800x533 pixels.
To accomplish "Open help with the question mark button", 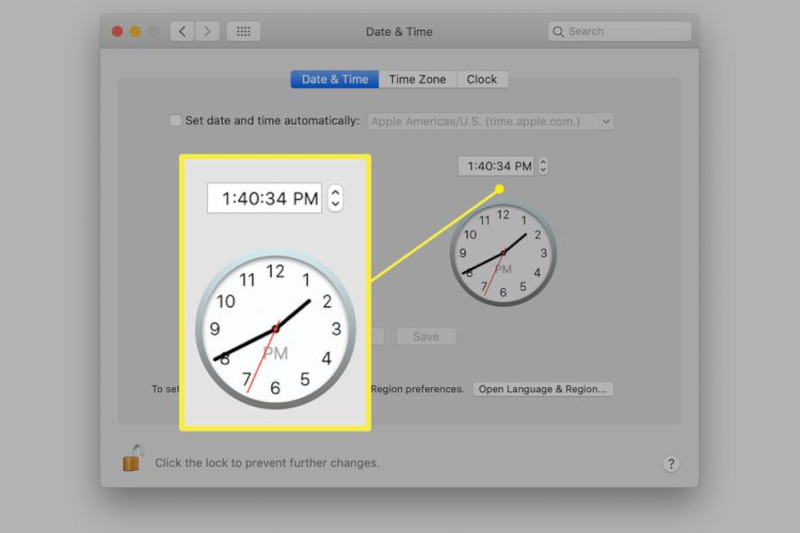I will click(x=671, y=464).
